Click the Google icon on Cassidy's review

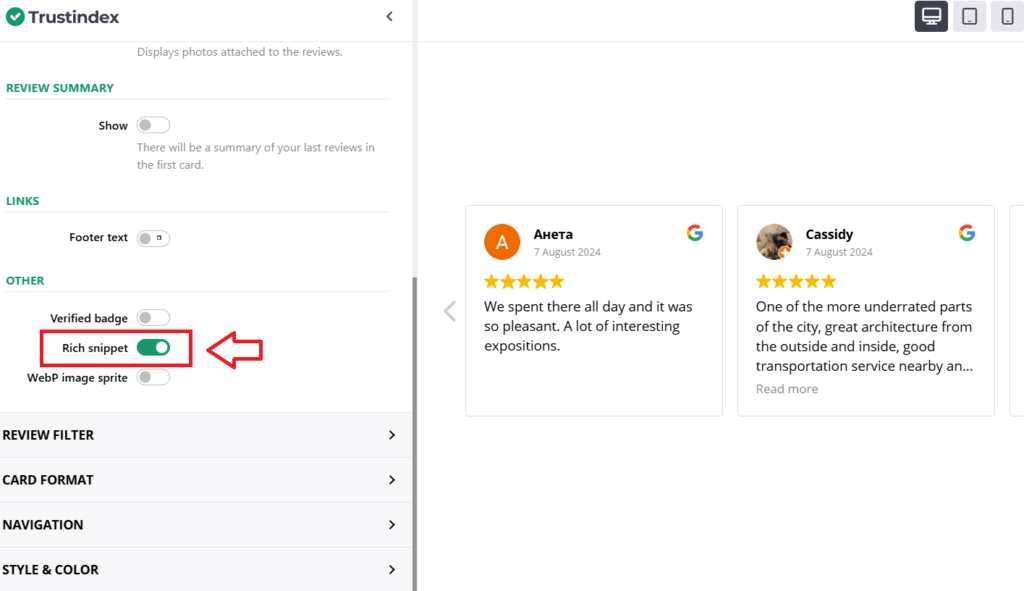[967, 233]
